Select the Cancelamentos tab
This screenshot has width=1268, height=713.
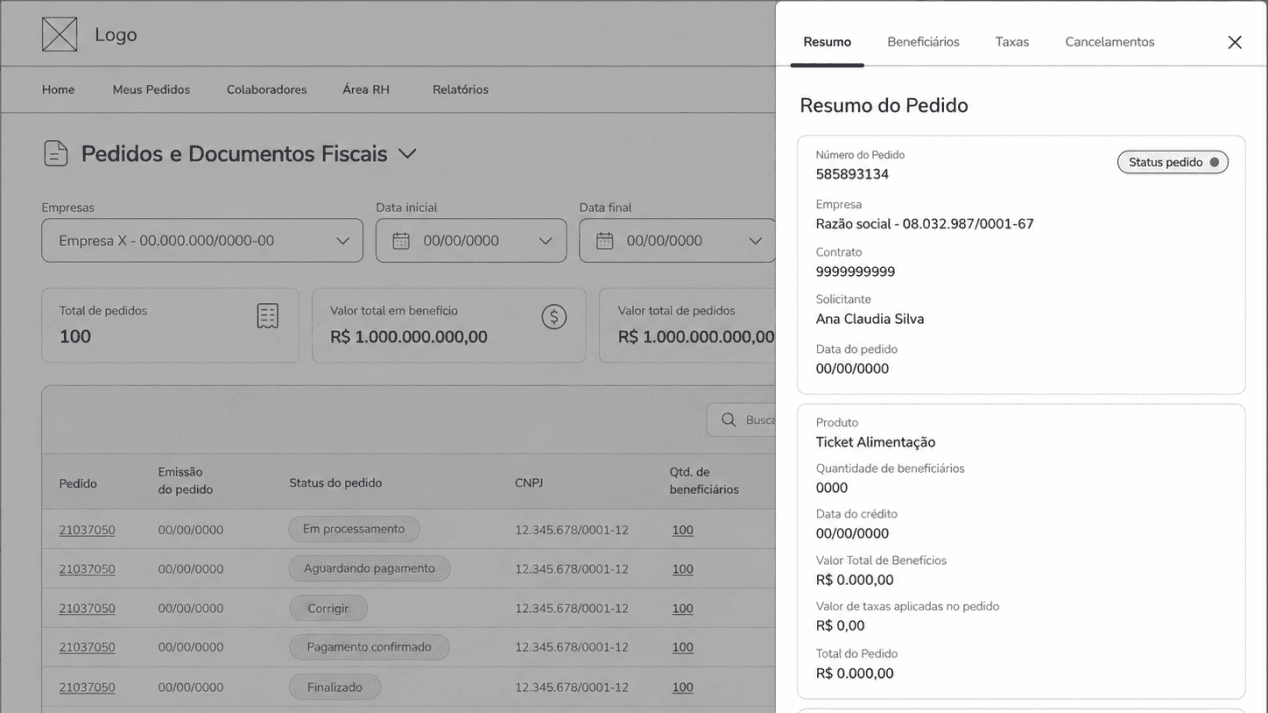(x=1110, y=42)
